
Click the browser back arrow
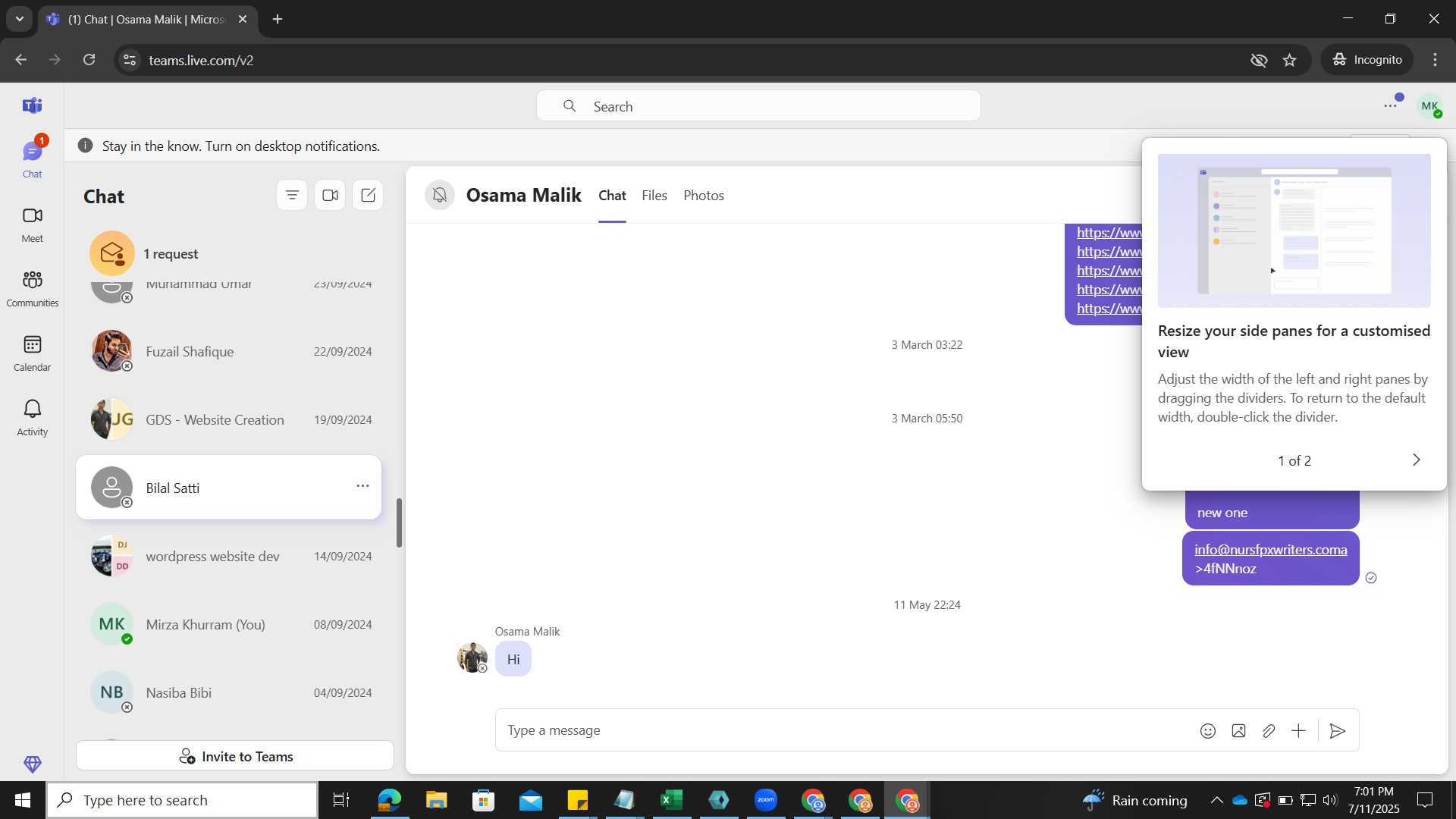pos(20,60)
